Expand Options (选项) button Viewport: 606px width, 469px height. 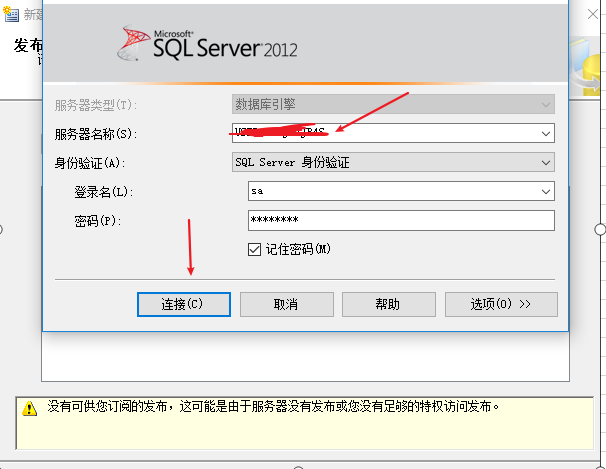pos(501,304)
